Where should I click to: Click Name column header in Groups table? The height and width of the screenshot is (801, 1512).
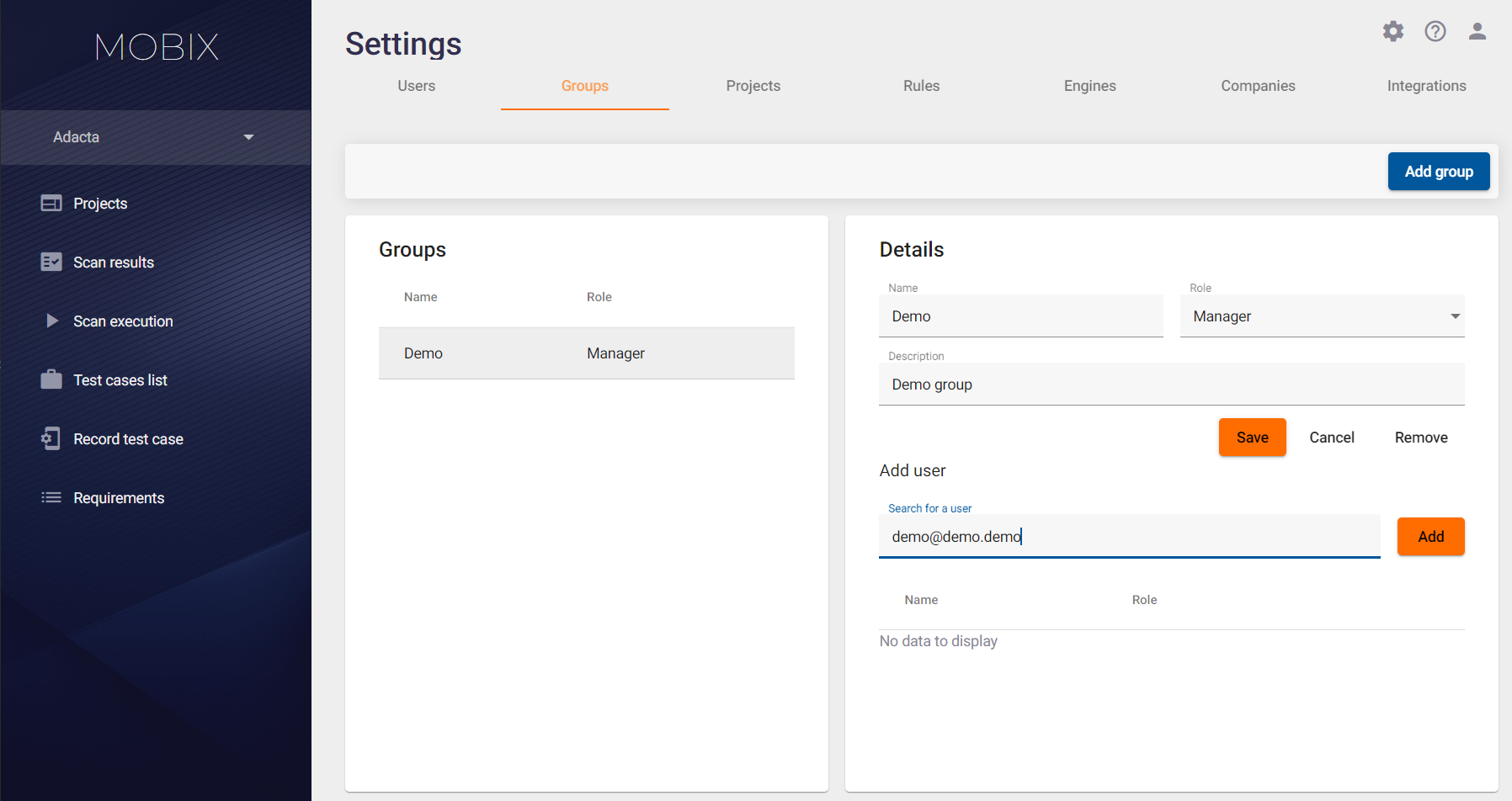click(420, 297)
